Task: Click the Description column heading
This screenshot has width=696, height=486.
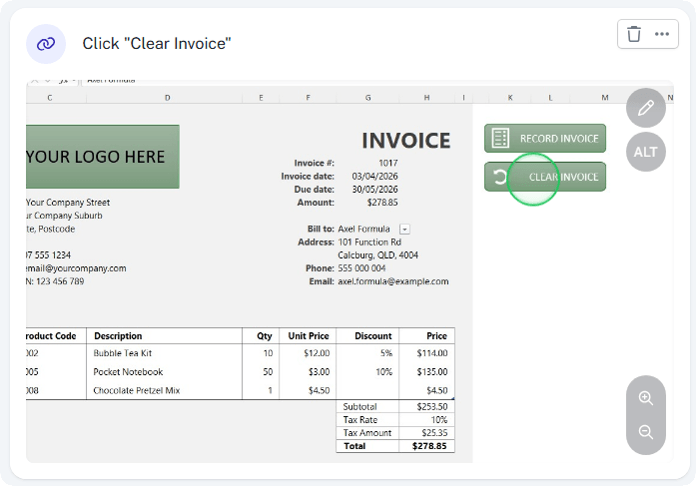Action: (118, 336)
